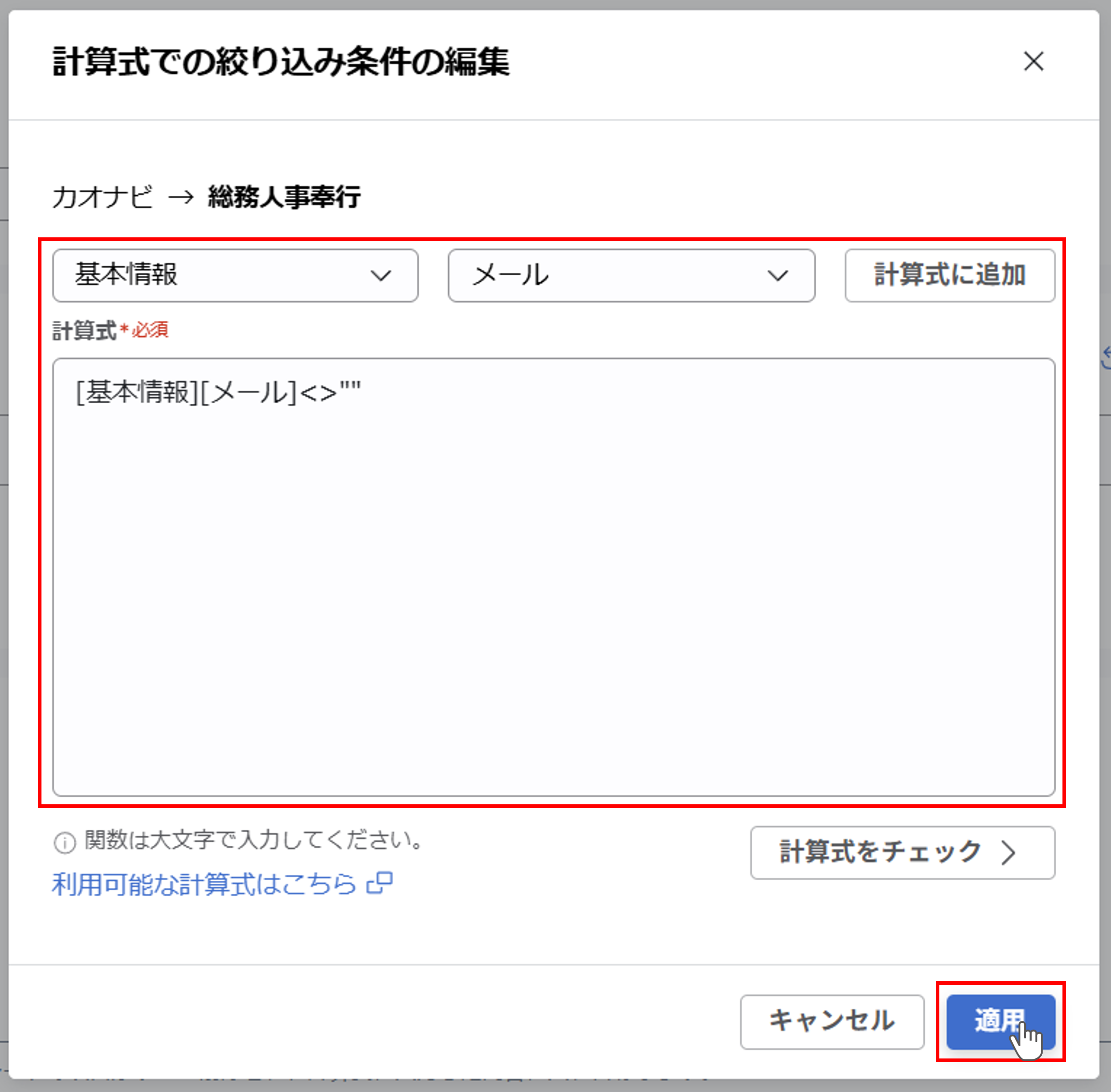The image size is (1111, 1092).
Task: Click the キャンセル button
Action: click(x=832, y=1022)
